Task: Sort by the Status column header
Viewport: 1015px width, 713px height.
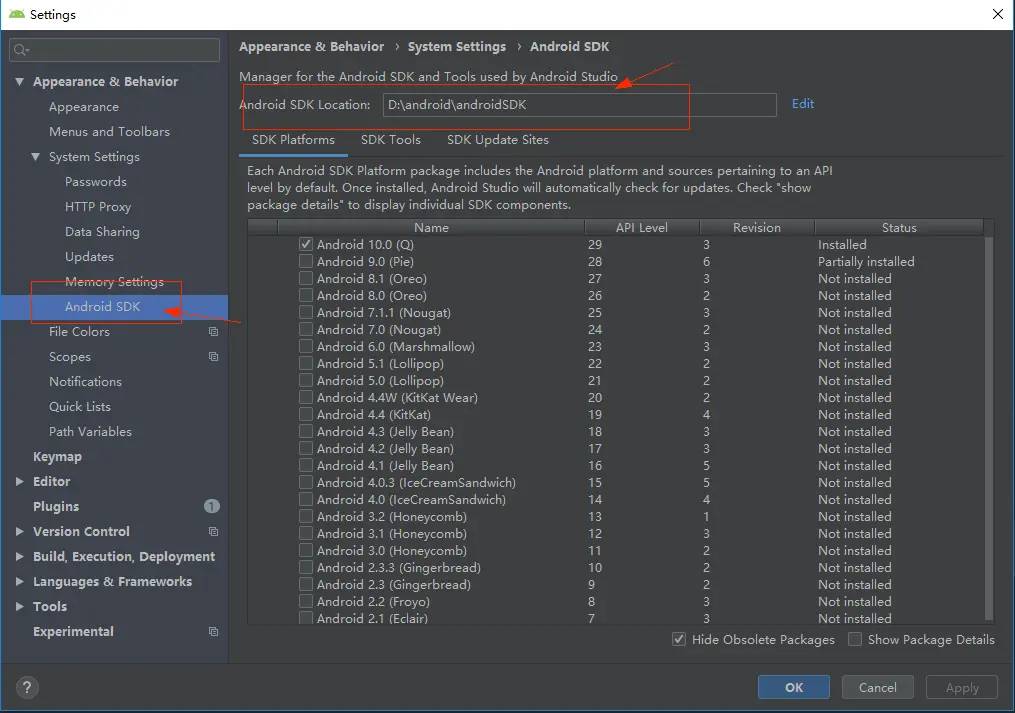Action: click(899, 227)
